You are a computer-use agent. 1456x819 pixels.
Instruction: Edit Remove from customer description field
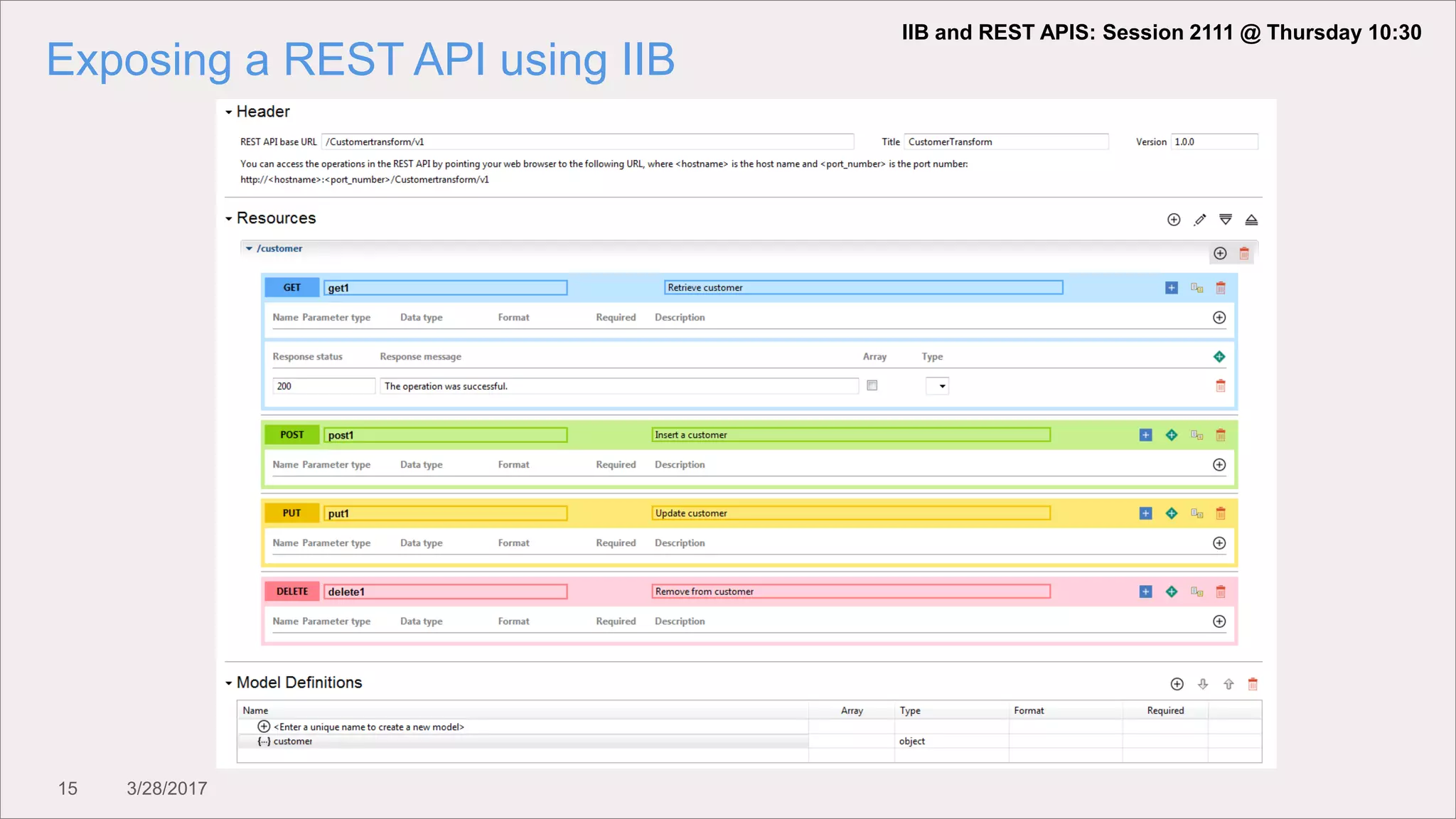[x=851, y=591]
